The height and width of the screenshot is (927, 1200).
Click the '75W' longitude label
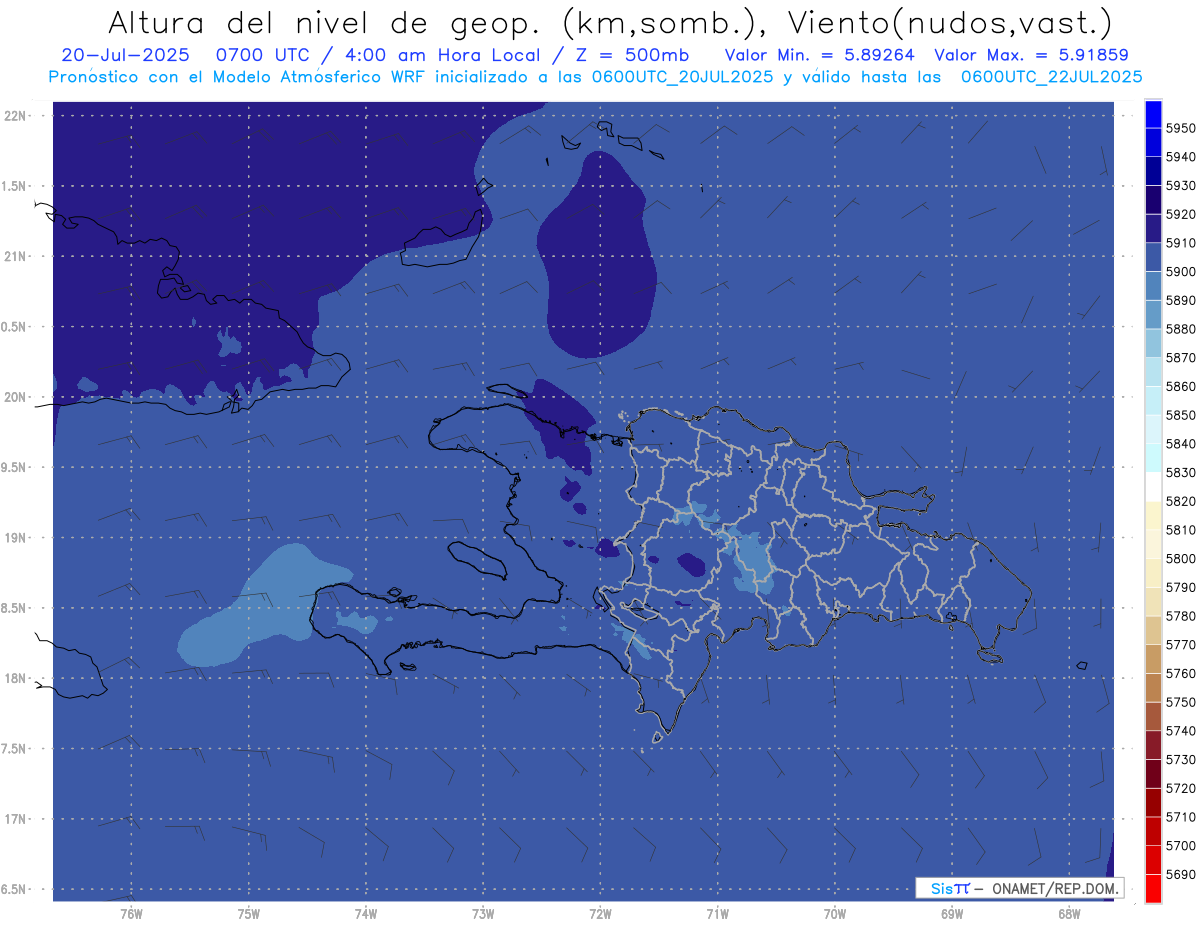249,914
